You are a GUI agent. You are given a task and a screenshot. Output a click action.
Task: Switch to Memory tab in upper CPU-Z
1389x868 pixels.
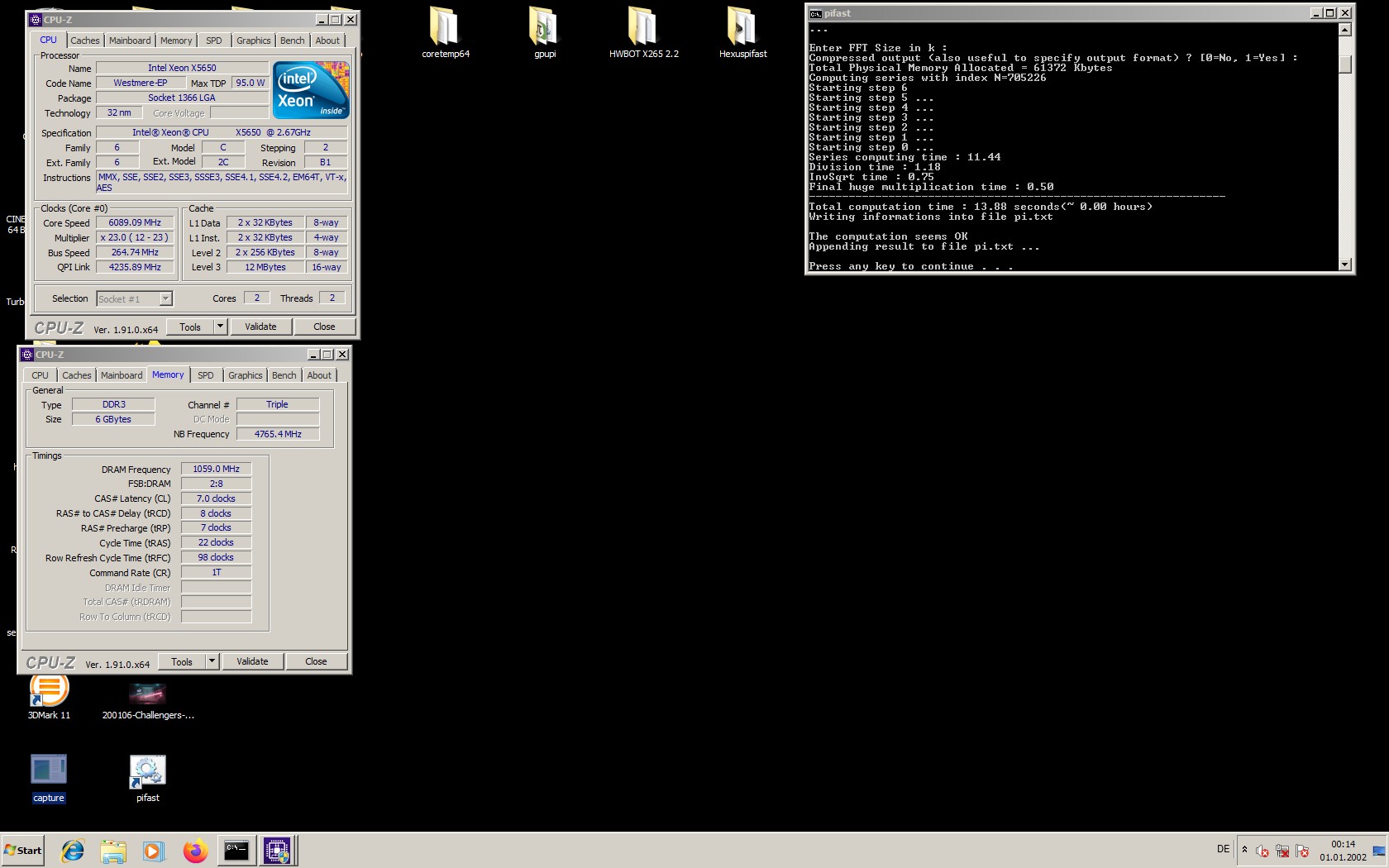point(176,41)
